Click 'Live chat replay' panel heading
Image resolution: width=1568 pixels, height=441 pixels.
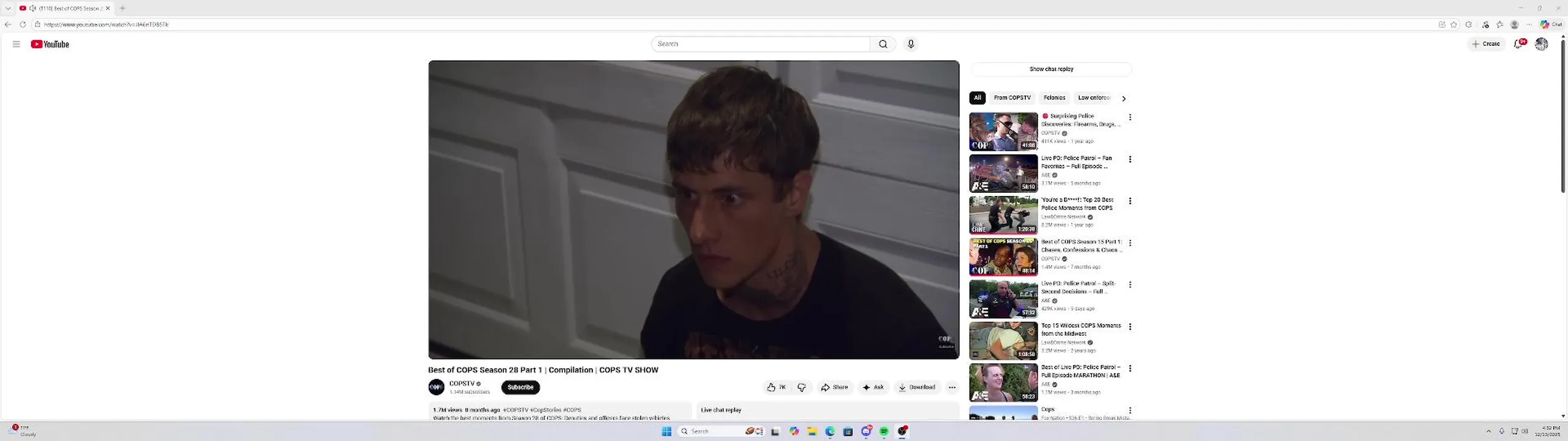[x=721, y=410]
